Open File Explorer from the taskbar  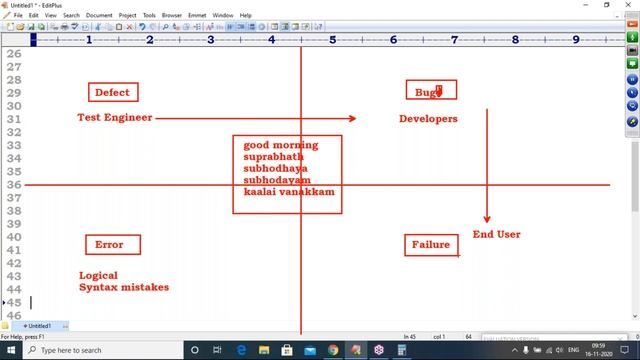point(264,350)
